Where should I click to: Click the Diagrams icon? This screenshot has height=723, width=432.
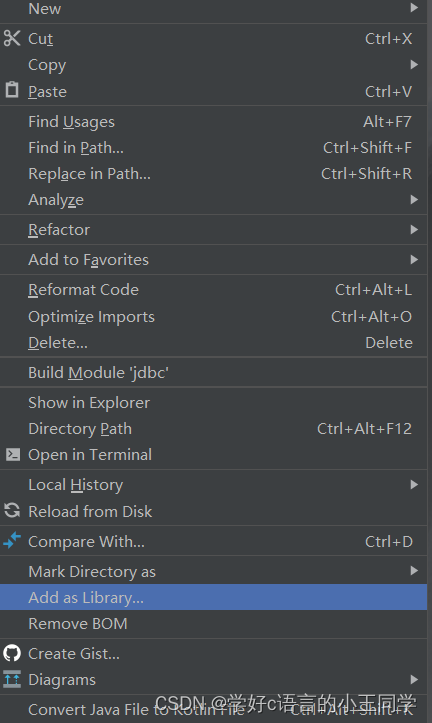coord(12,679)
